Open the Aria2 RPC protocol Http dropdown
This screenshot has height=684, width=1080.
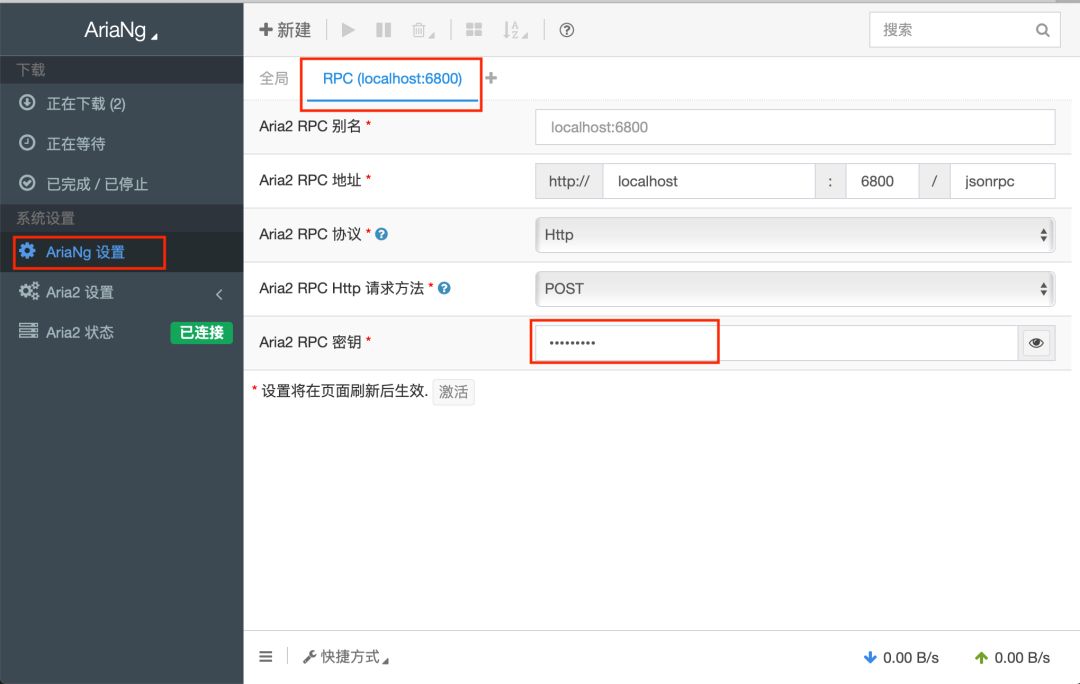(x=795, y=235)
